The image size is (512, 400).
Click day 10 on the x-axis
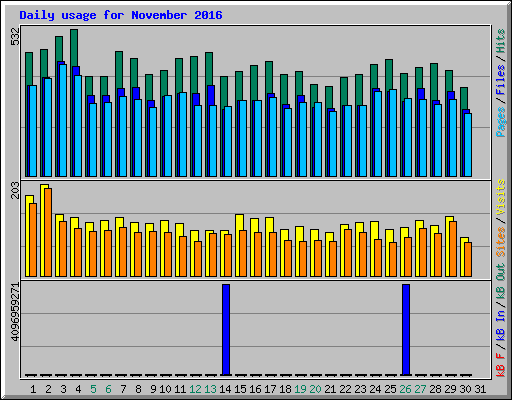pos(165,389)
